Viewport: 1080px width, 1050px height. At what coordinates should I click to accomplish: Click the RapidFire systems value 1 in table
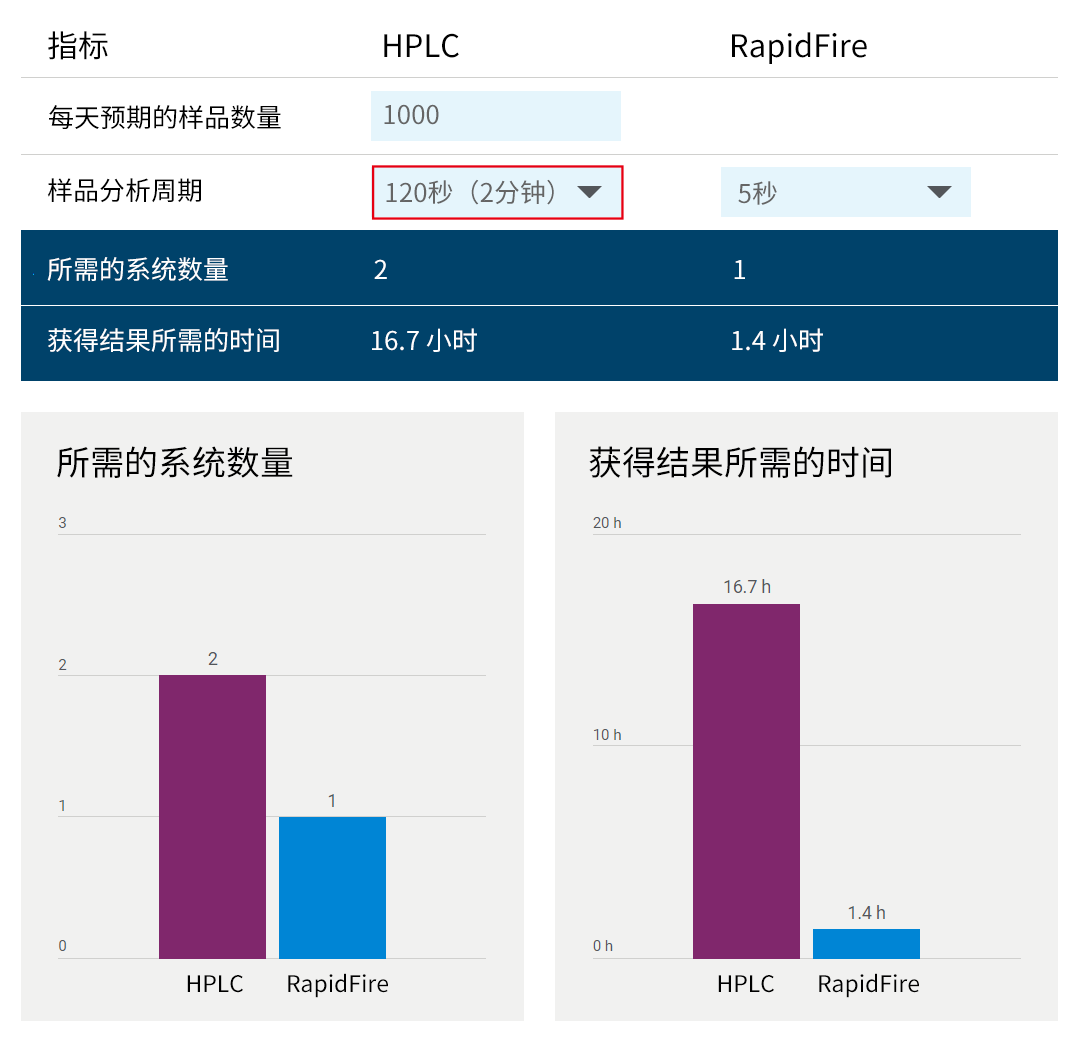point(739,270)
